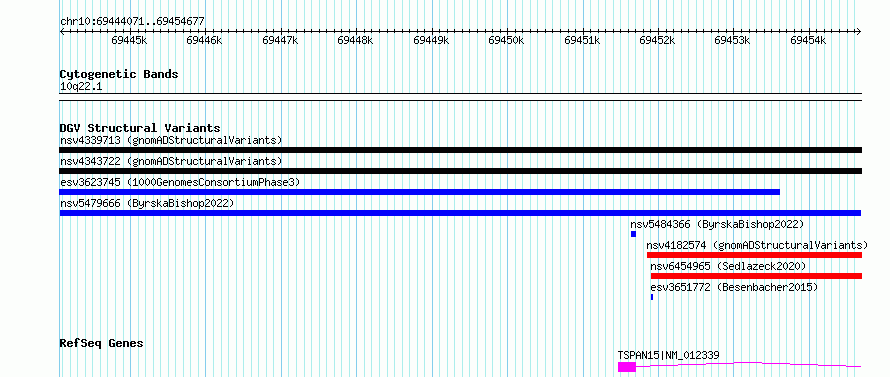Click the 69451k ruler tick label
Image resolution: width=890 pixels, height=377 pixels.
coord(582,40)
